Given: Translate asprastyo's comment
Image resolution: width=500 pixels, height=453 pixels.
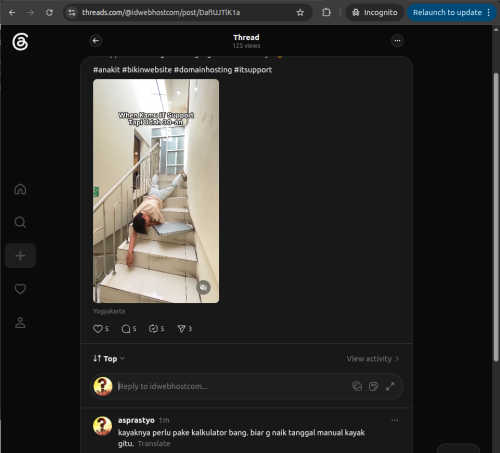Looking at the screenshot, I should pos(154,444).
